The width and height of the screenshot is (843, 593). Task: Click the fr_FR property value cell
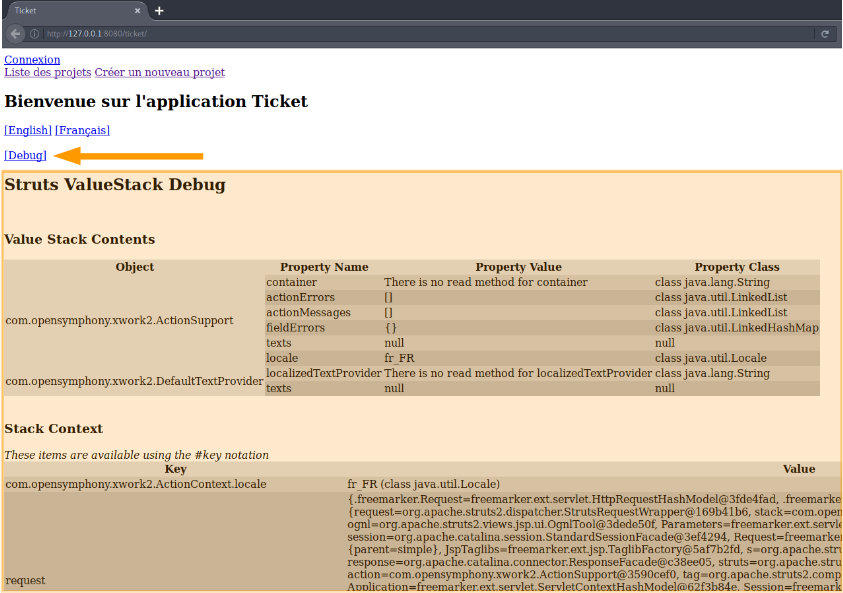518,358
